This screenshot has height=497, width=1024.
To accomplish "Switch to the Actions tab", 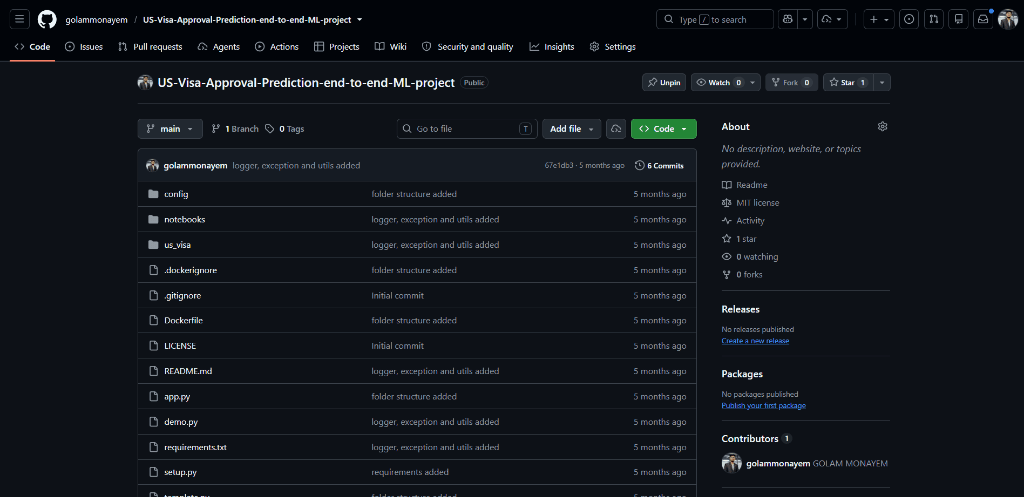I will pos(277,46).
